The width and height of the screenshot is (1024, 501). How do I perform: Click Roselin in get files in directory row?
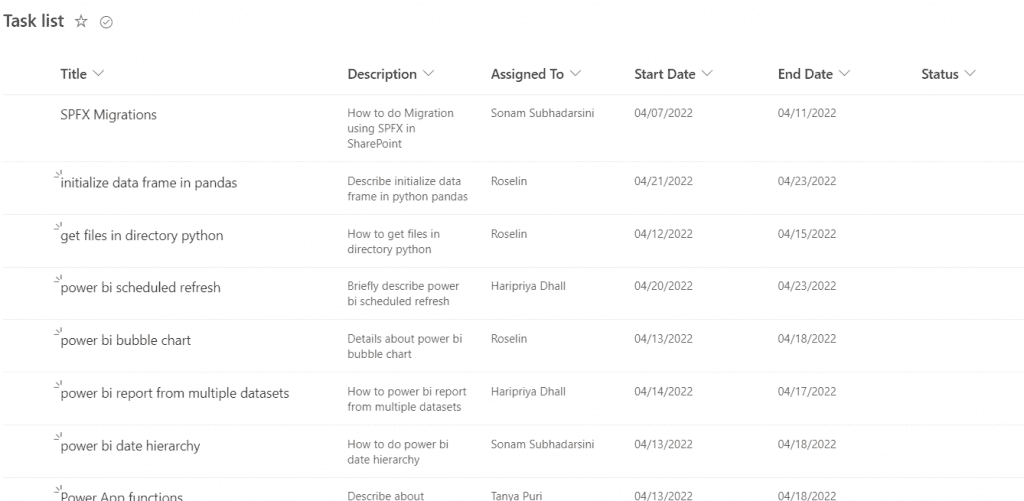[x=509, y=234]
